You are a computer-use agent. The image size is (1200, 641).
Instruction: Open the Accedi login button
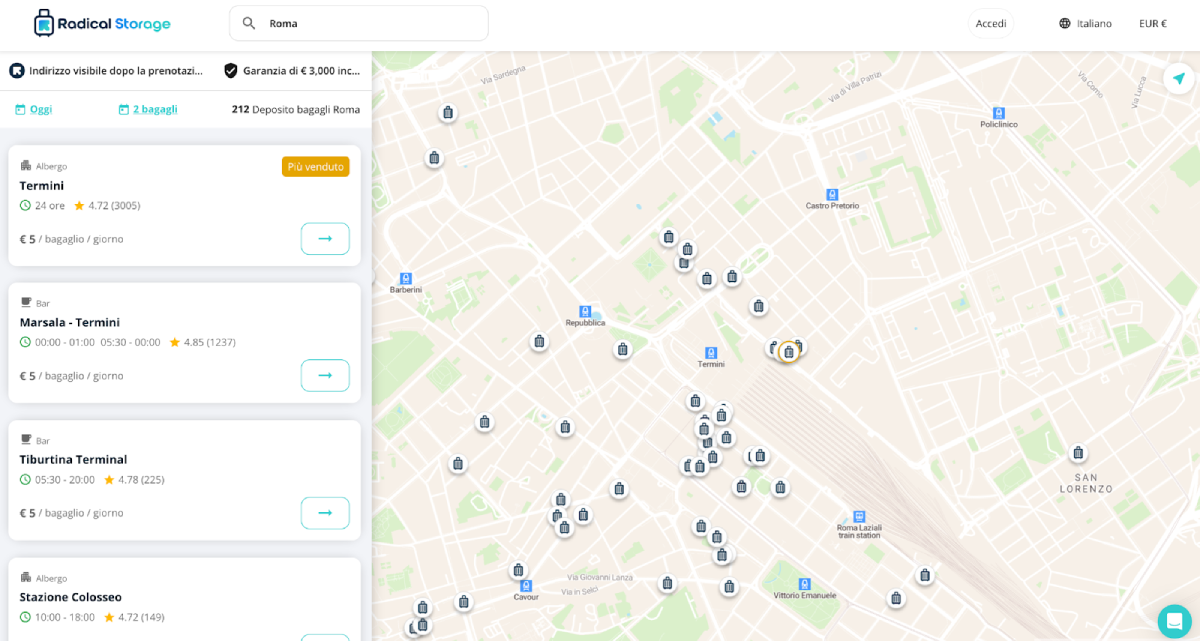(x=991, y=23)
